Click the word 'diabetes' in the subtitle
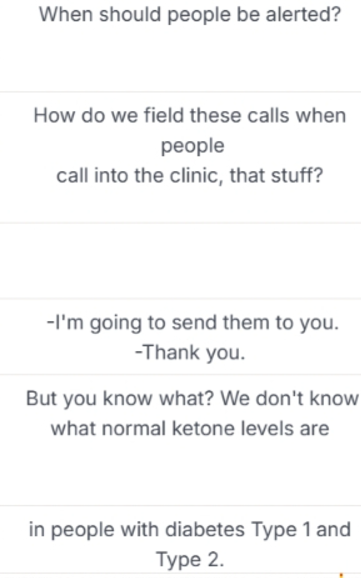Screen dimensions: 361x578 coord(205,529)
